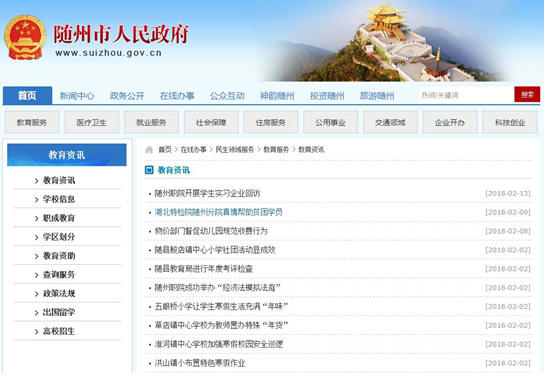Viewport: 544px width, 380px height.
Task: Click the square icon beside 教育资讯 heading
Action: point(149,170)
